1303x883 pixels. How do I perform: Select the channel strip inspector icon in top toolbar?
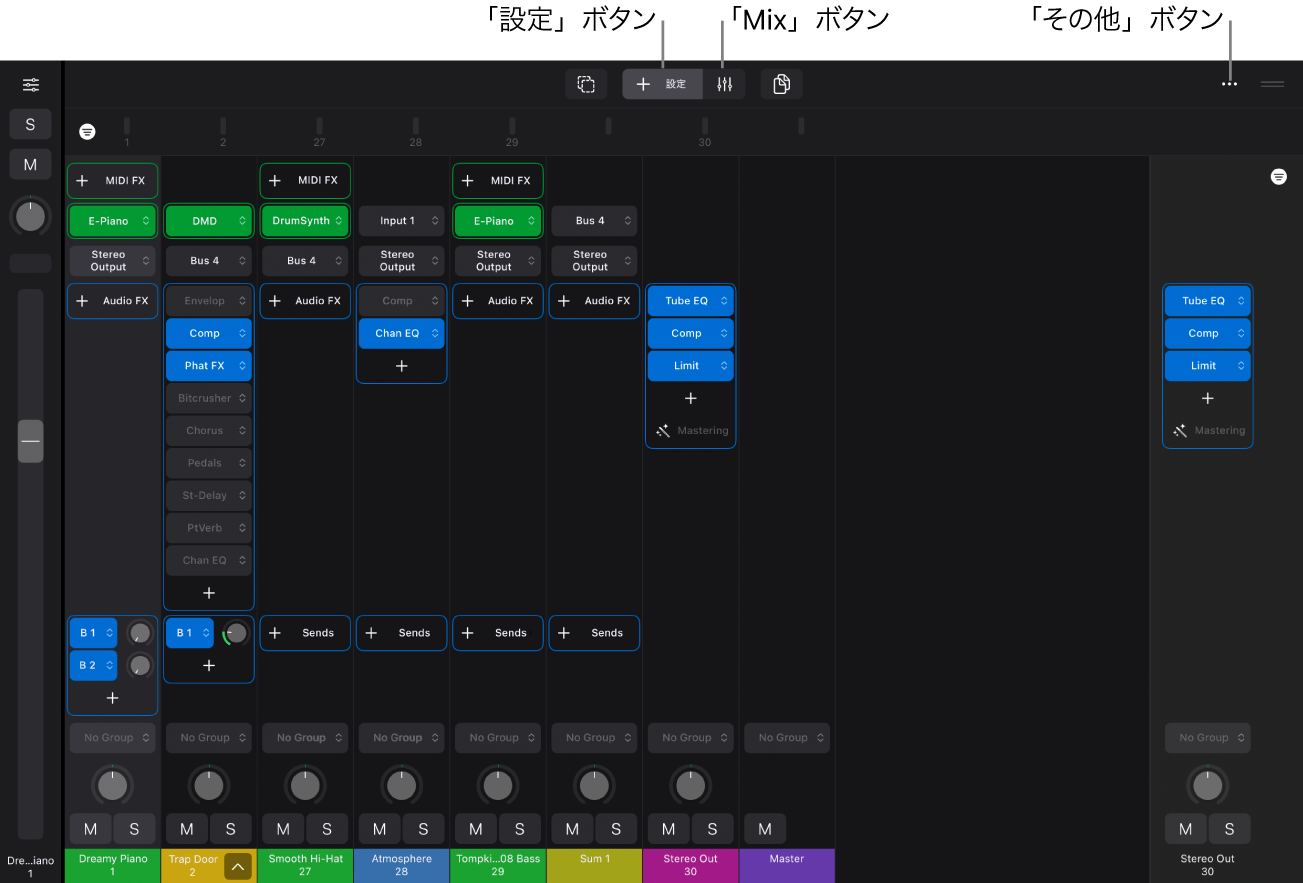tap(725, 84)
